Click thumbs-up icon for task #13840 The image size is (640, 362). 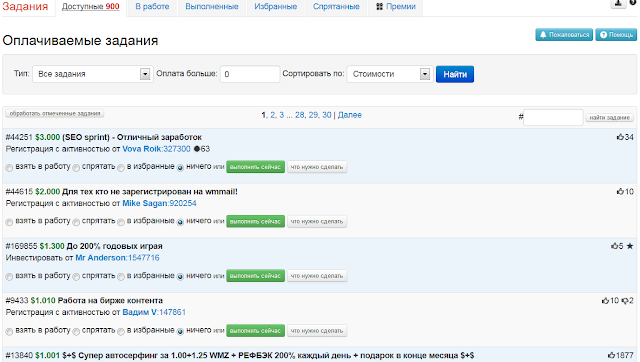(611, 355)
